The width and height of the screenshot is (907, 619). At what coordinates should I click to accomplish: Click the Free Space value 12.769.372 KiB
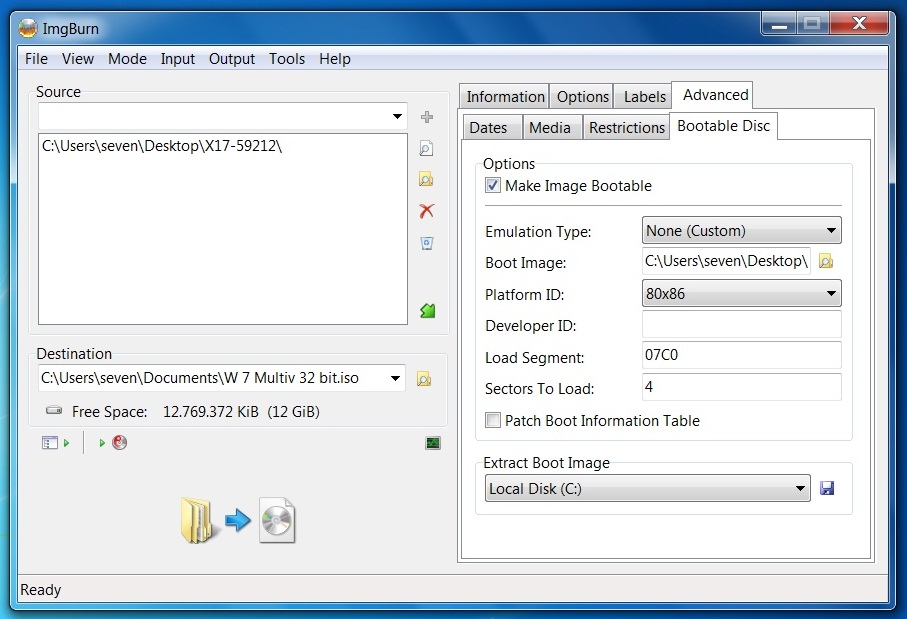tap(211, 412)
